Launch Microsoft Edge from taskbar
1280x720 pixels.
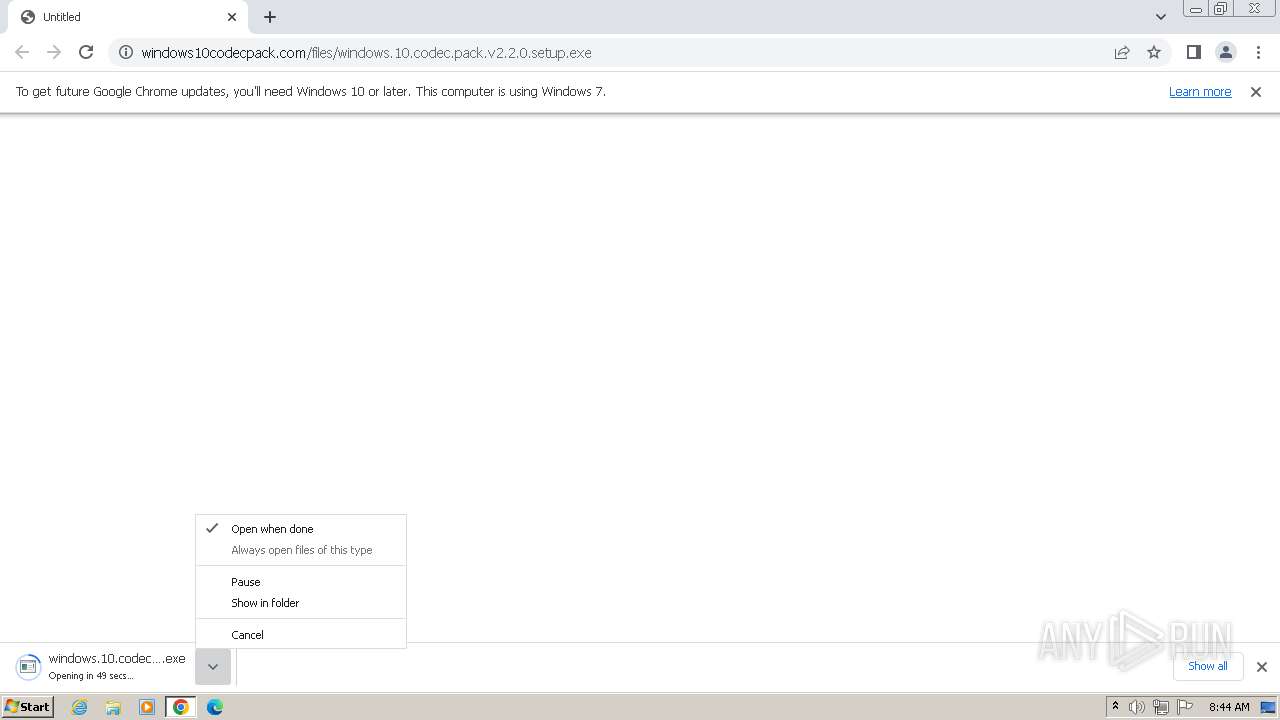tap(215, 707)
